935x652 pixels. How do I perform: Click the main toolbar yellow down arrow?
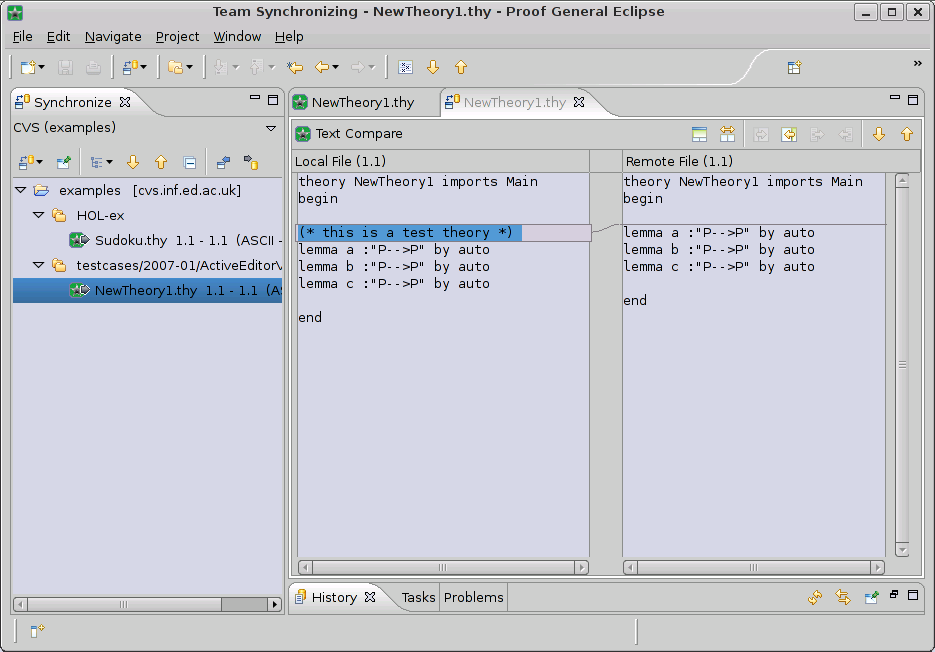(x=433, y=67)
